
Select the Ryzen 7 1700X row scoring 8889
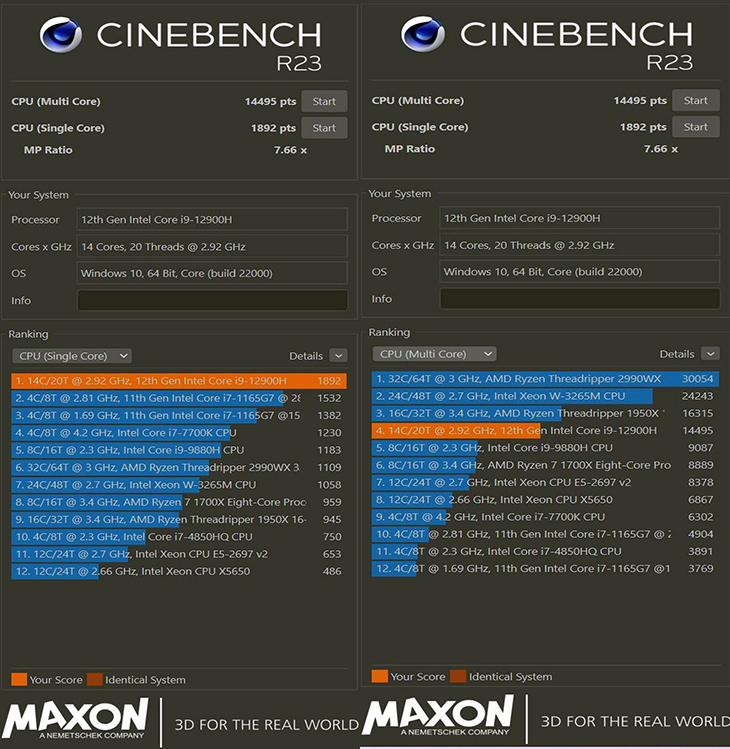[545, 465]
